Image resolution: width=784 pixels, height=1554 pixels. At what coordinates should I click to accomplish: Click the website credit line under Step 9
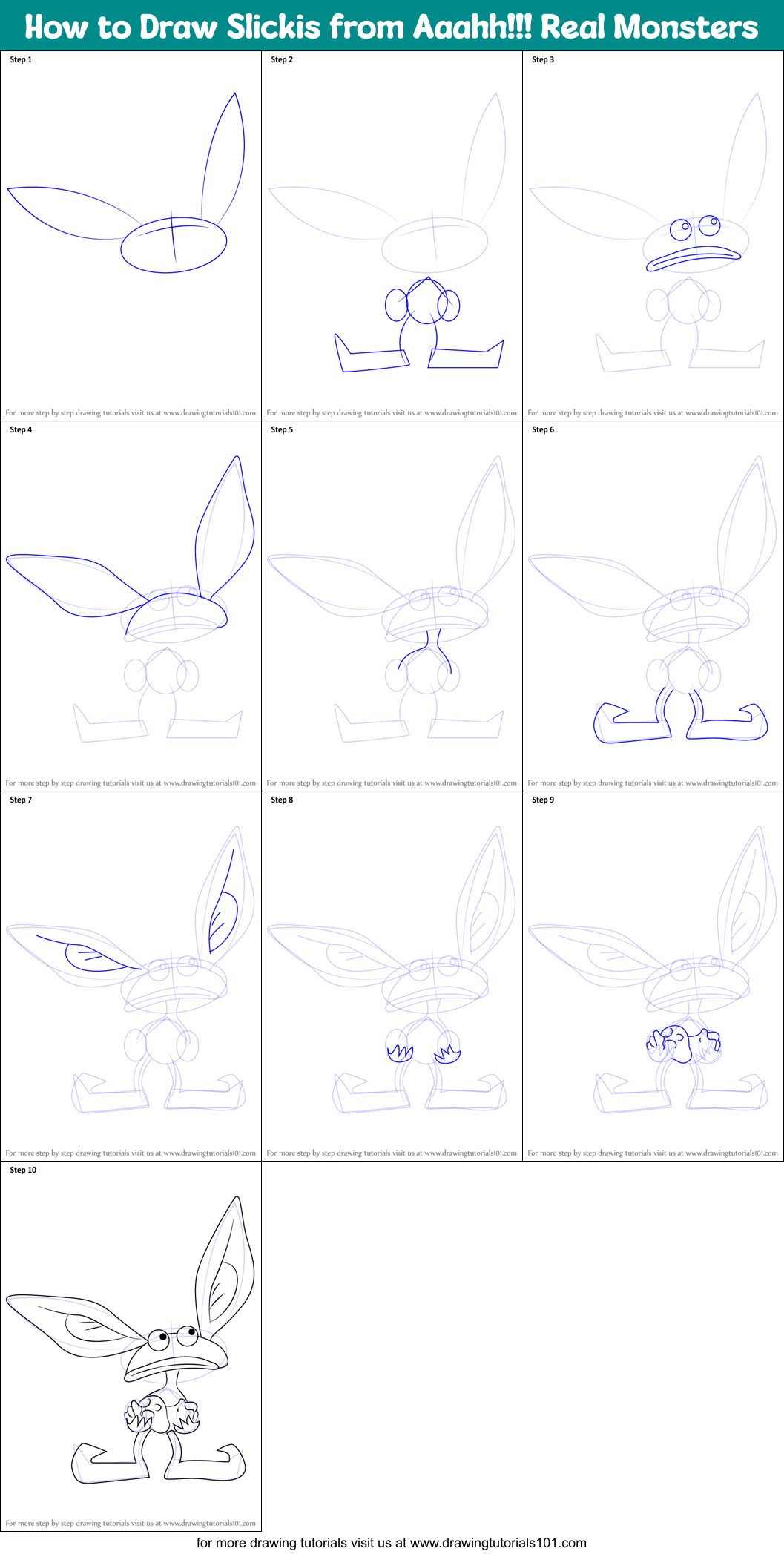click(653, 1153)
